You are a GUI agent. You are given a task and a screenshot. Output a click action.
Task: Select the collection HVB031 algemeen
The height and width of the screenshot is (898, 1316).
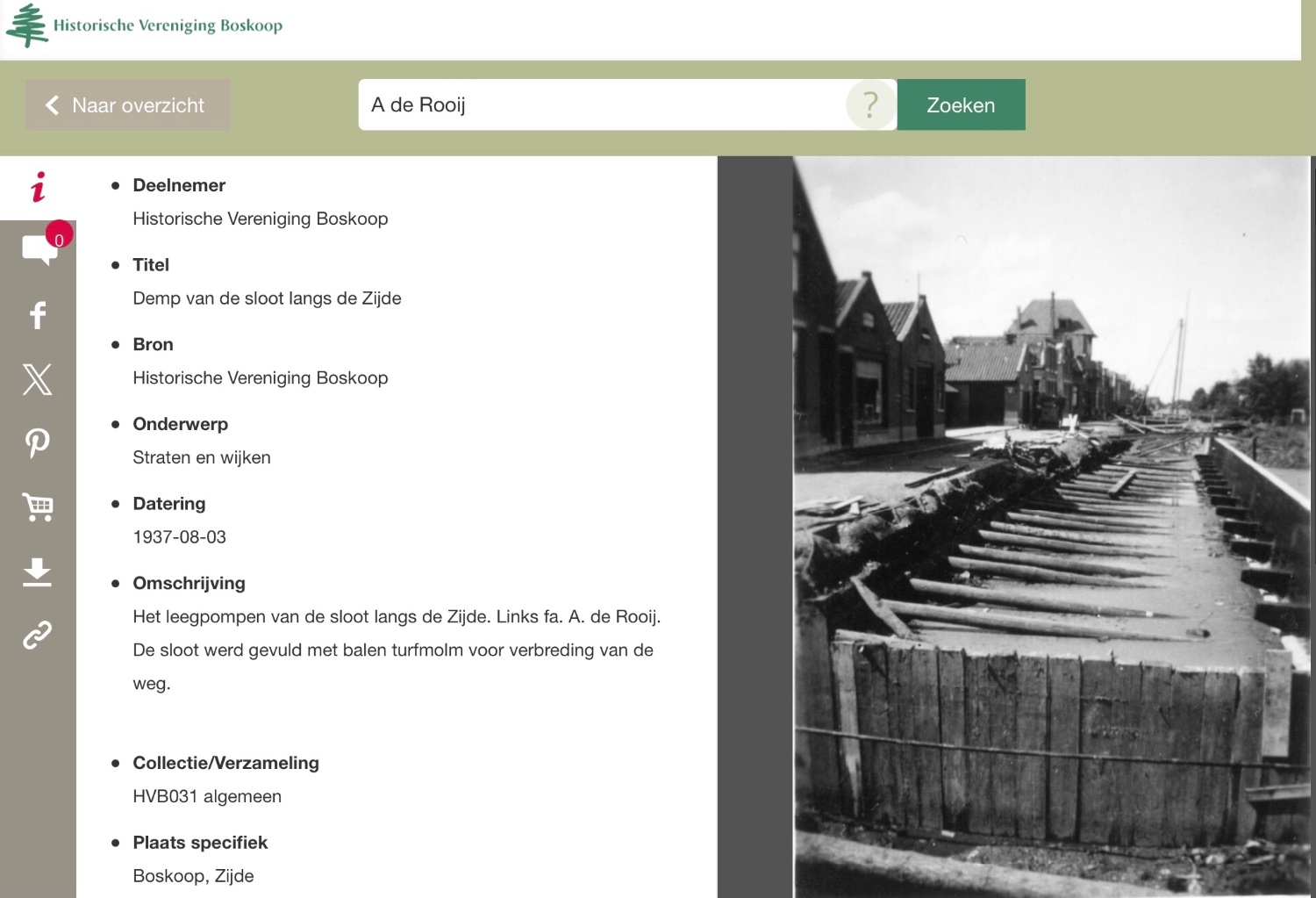coord(207,796)
